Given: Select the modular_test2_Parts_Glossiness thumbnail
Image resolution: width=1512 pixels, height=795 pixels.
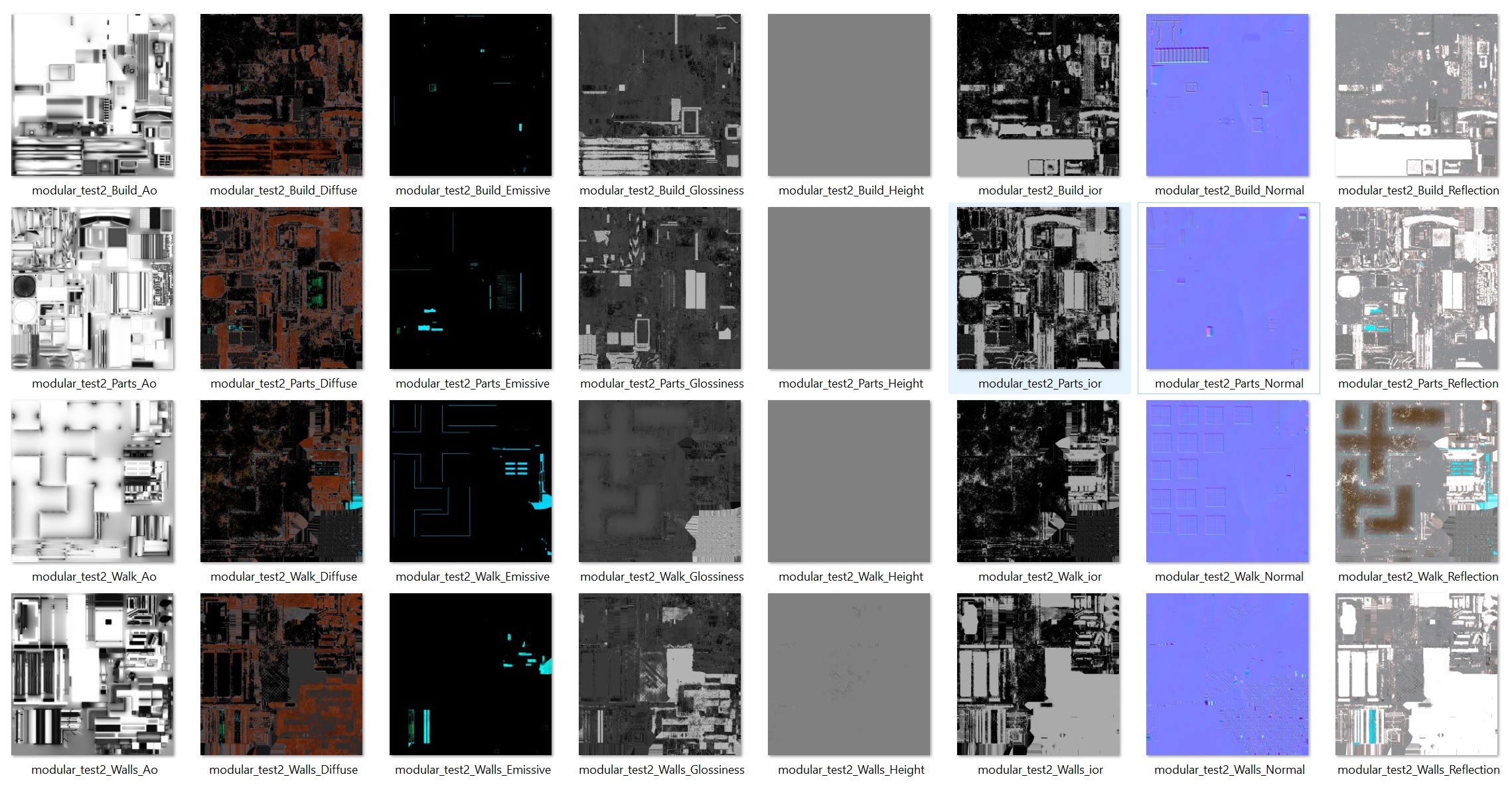Looking at the screenshot, I should (x=660, y=288).
